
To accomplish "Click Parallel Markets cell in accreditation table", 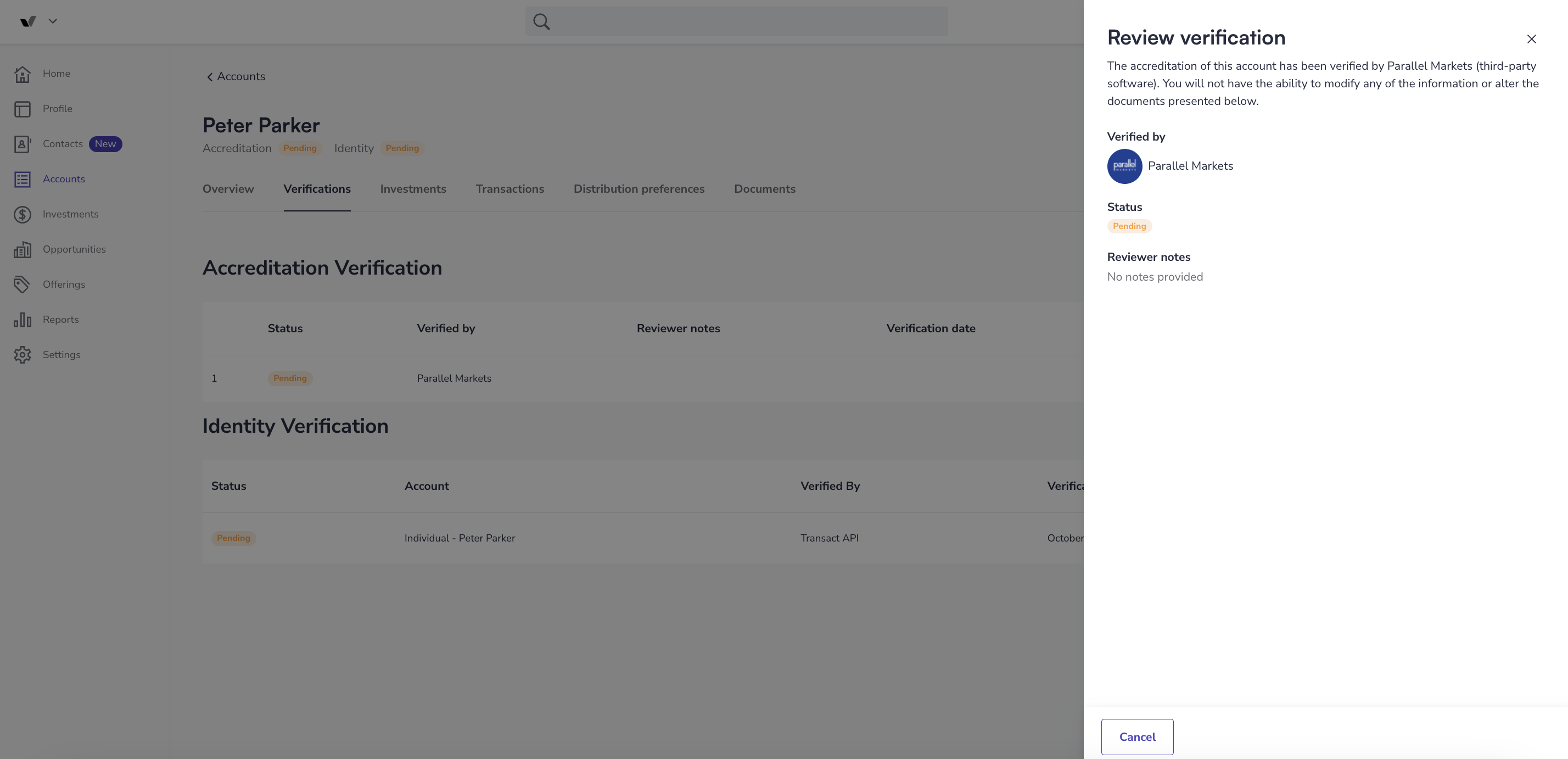I will point(454,378).
